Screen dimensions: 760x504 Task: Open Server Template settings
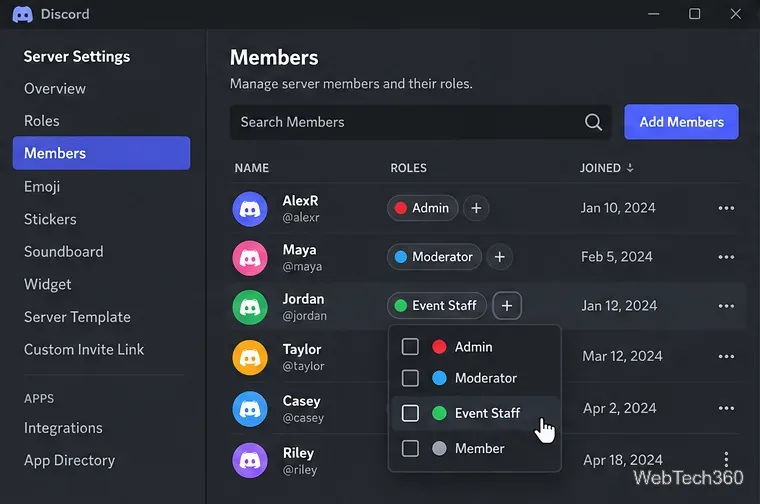click(x=77, y=317)
